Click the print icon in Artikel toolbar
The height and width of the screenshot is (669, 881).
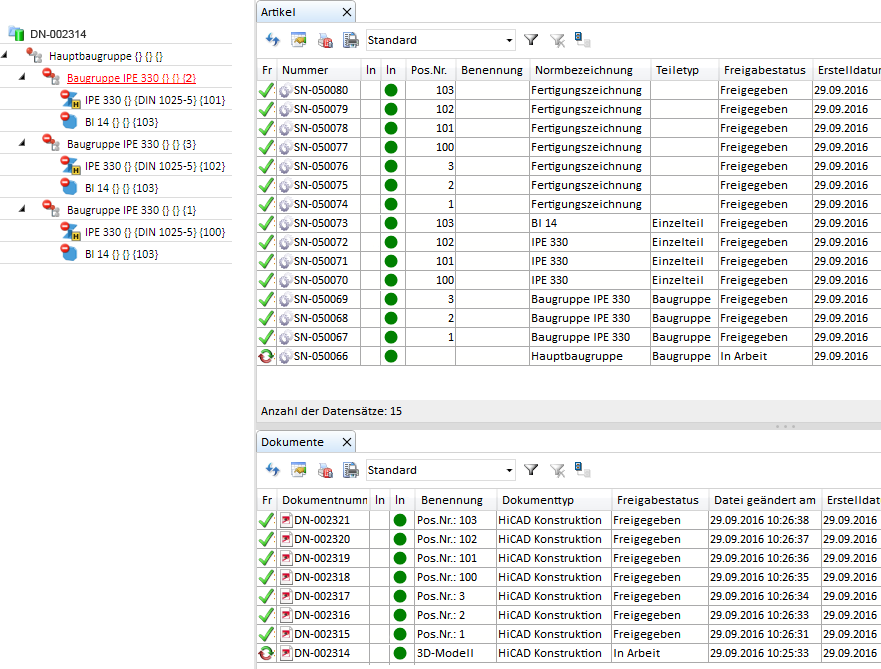351,40
